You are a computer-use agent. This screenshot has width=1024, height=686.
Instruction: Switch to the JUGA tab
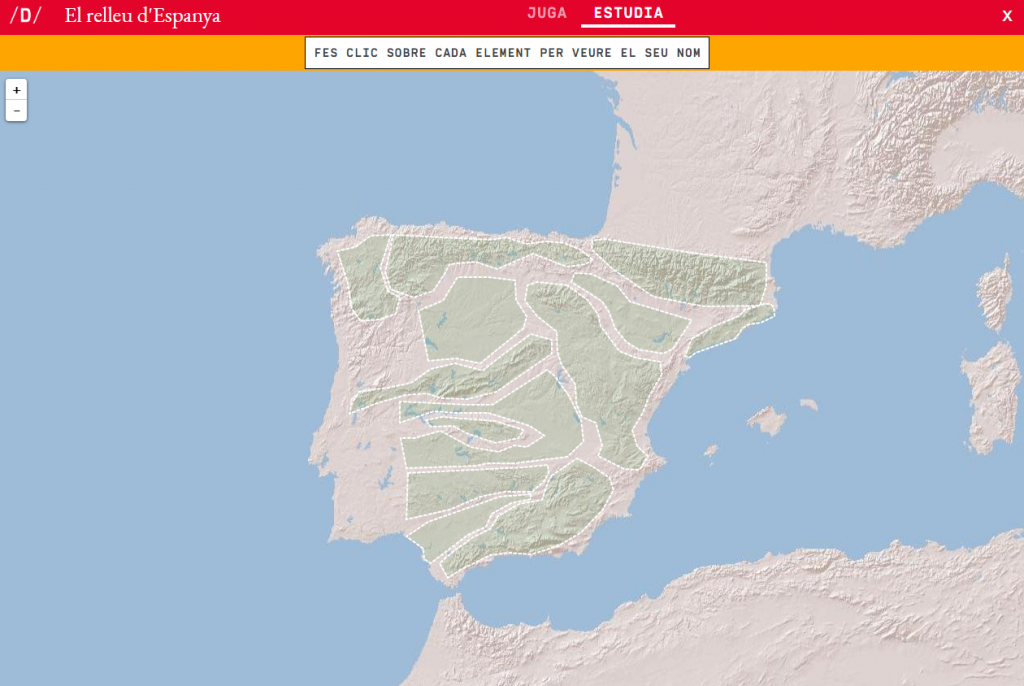(547, 14)
